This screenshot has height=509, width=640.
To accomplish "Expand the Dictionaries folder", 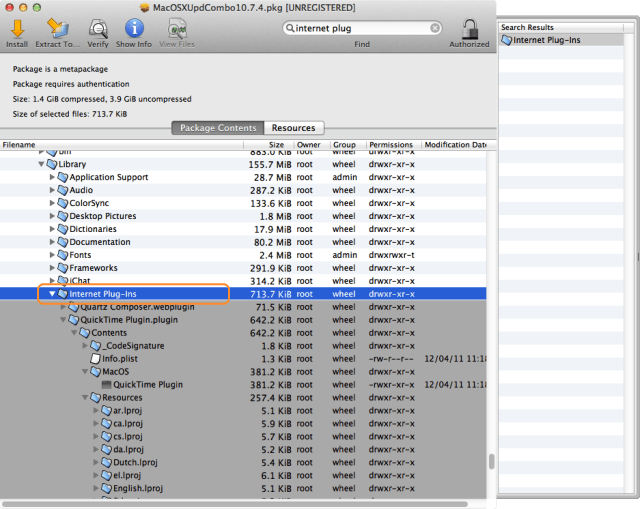I will pyautogui.click(x=52, y=229).
